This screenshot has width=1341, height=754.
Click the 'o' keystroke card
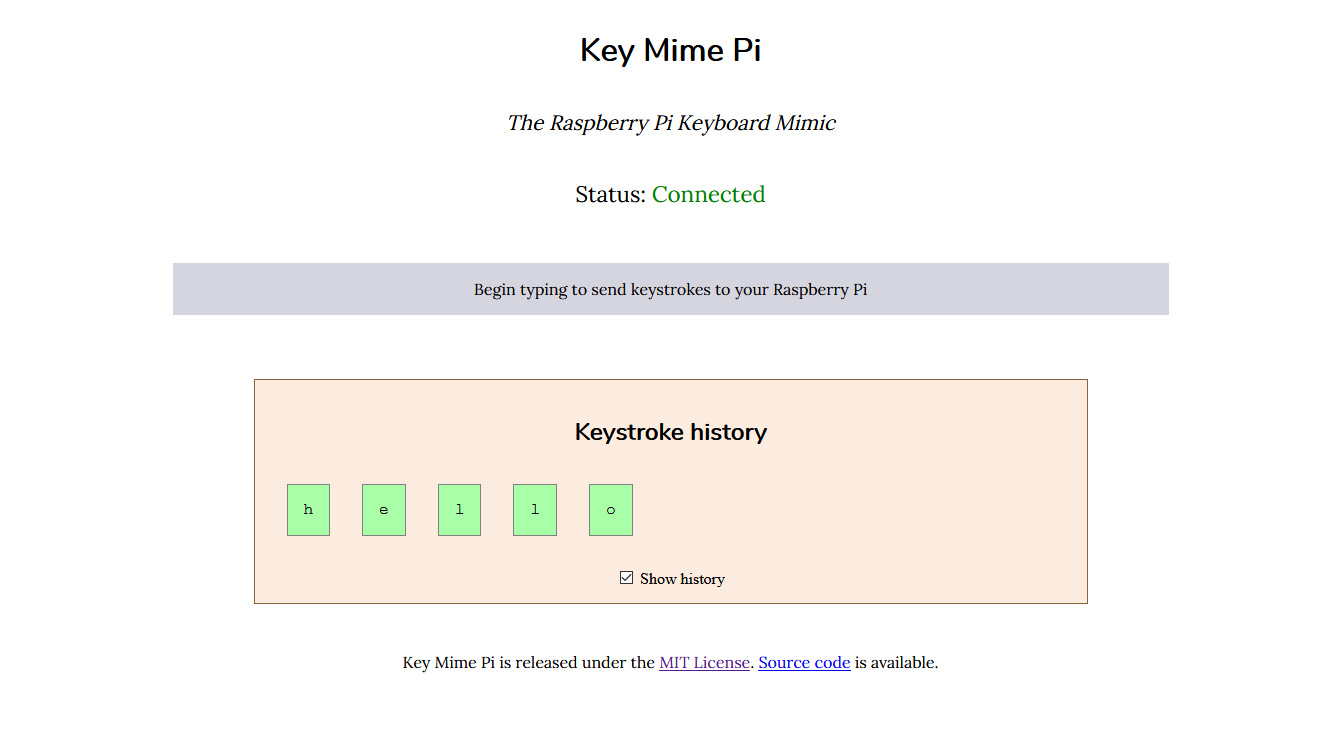pyautogui.click(x=611, y=510)
